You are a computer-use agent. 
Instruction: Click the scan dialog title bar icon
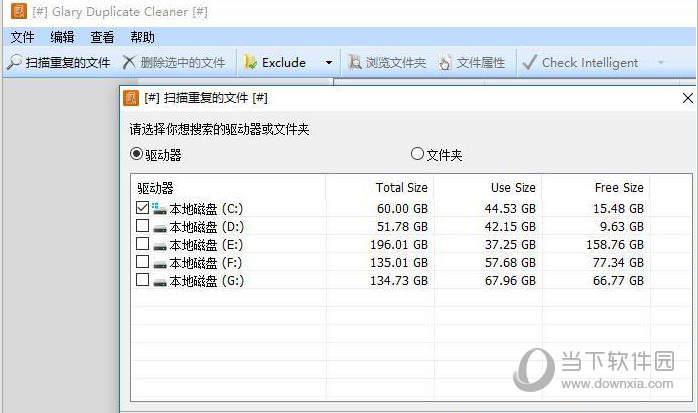click(131, 98)
